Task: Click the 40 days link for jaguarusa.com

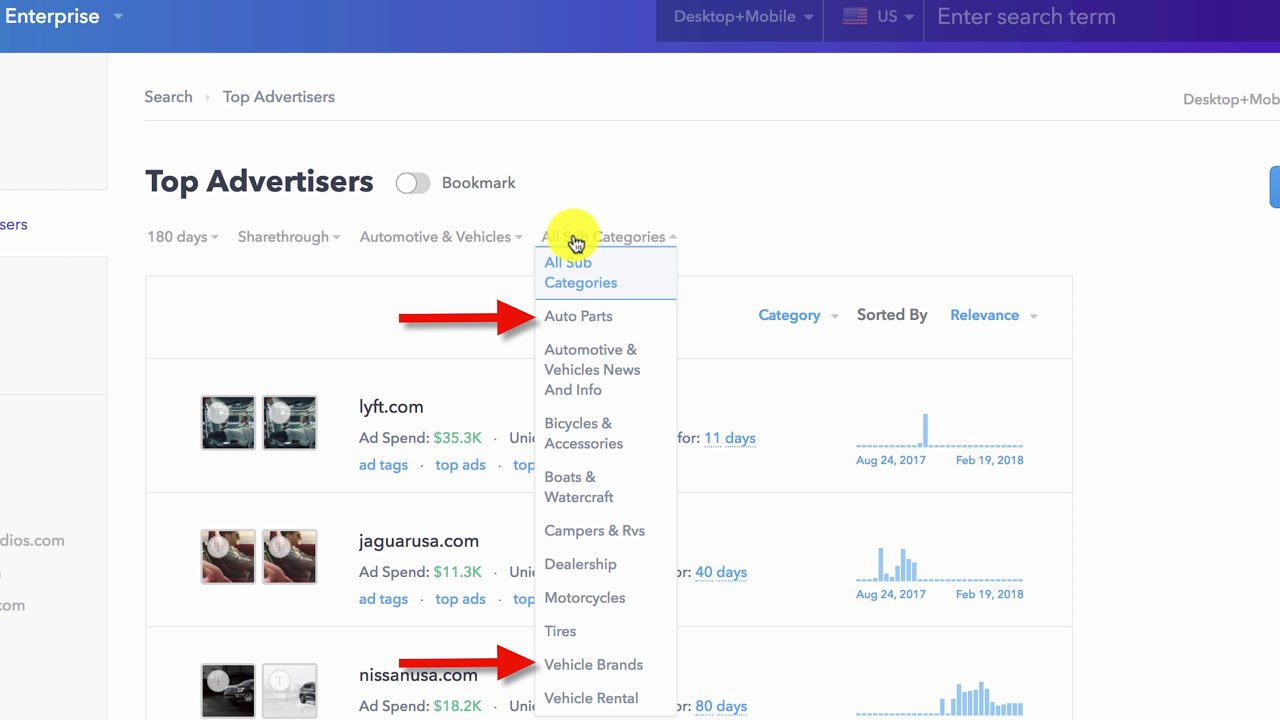Action: pyautogui.click(x=721, y=572)
